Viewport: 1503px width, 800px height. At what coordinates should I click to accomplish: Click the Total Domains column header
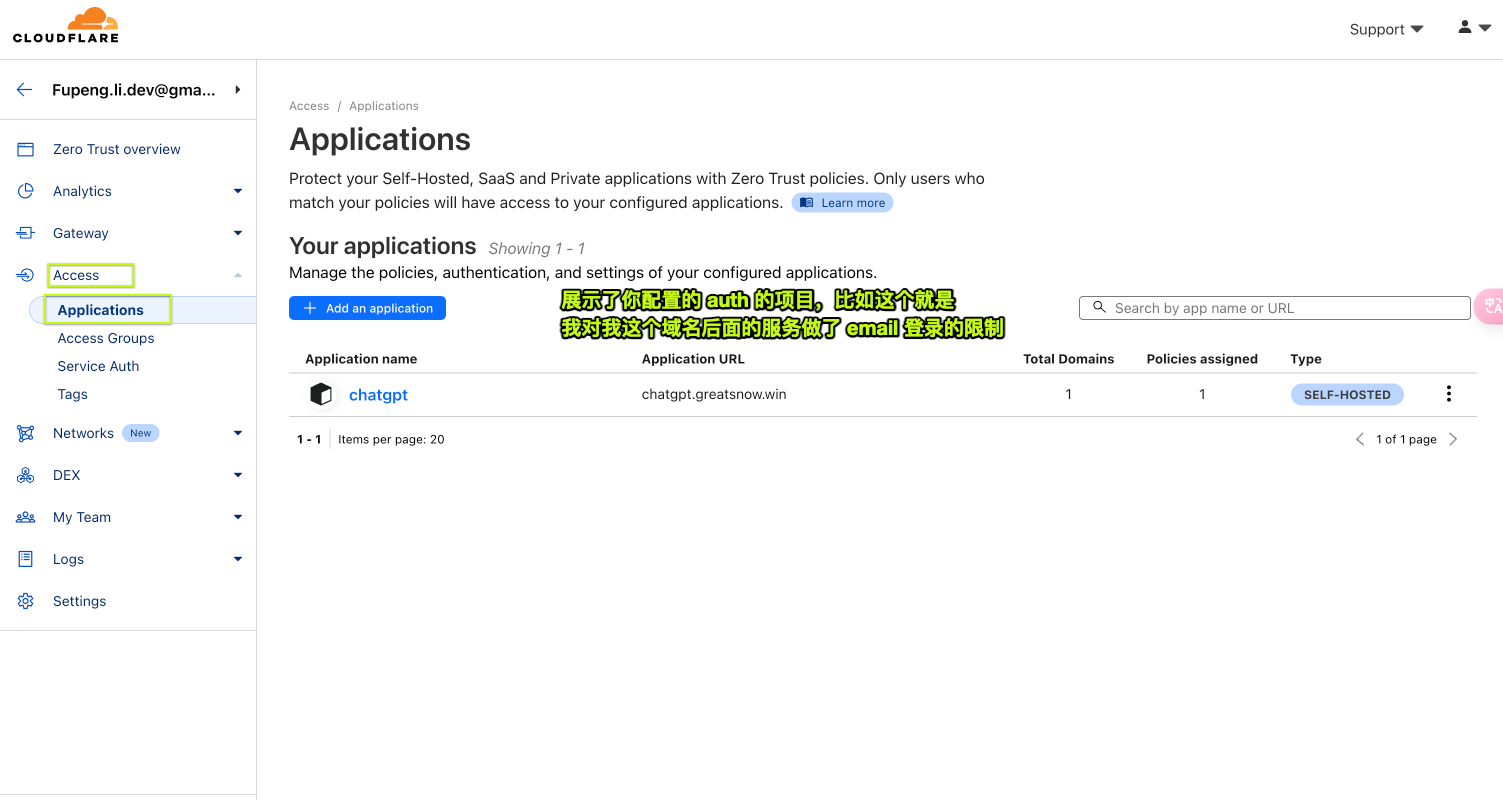pyautogui.click(x=1068, y=359)
